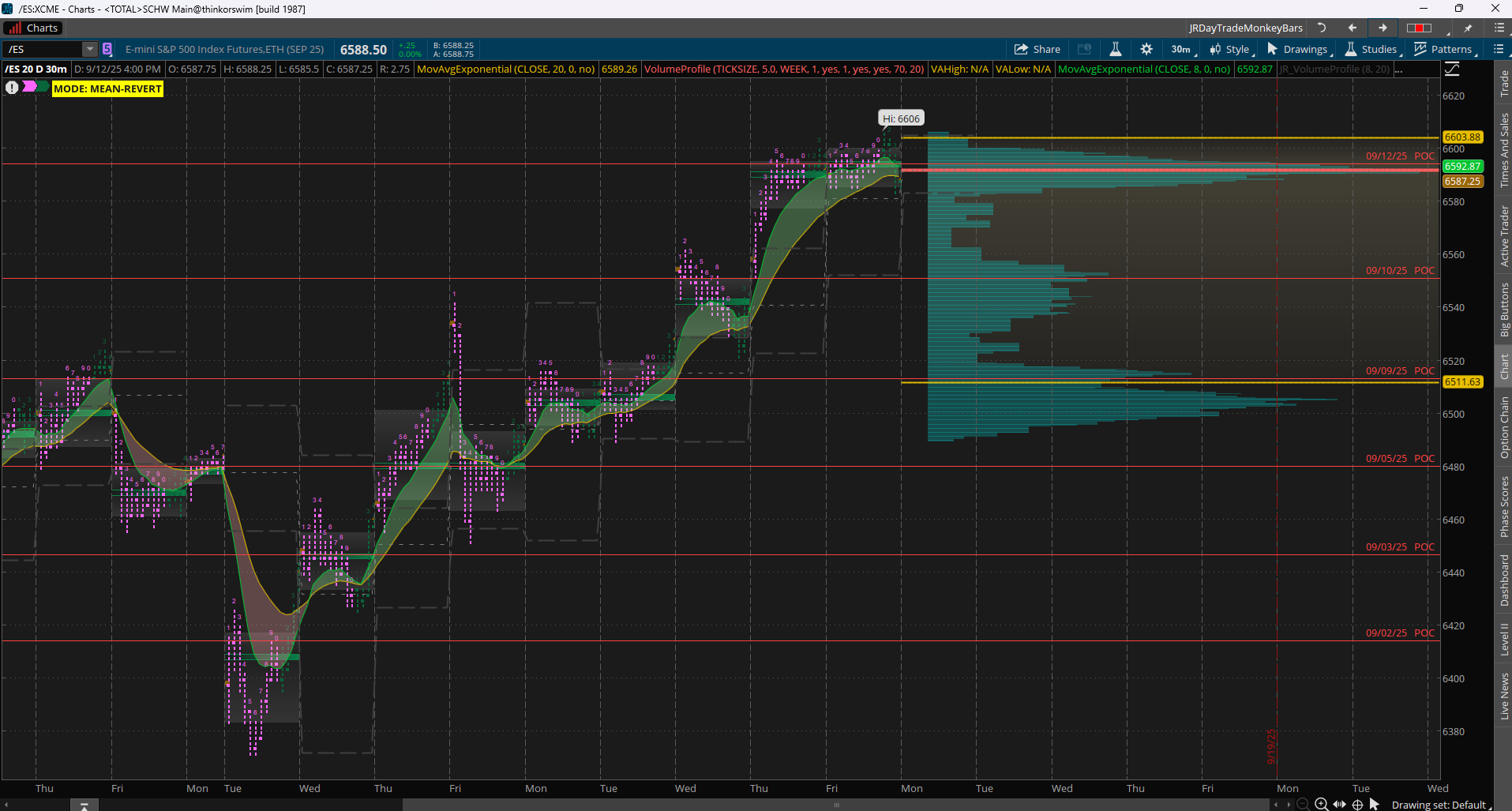Click the purple link-color number 5 icon

107,49
